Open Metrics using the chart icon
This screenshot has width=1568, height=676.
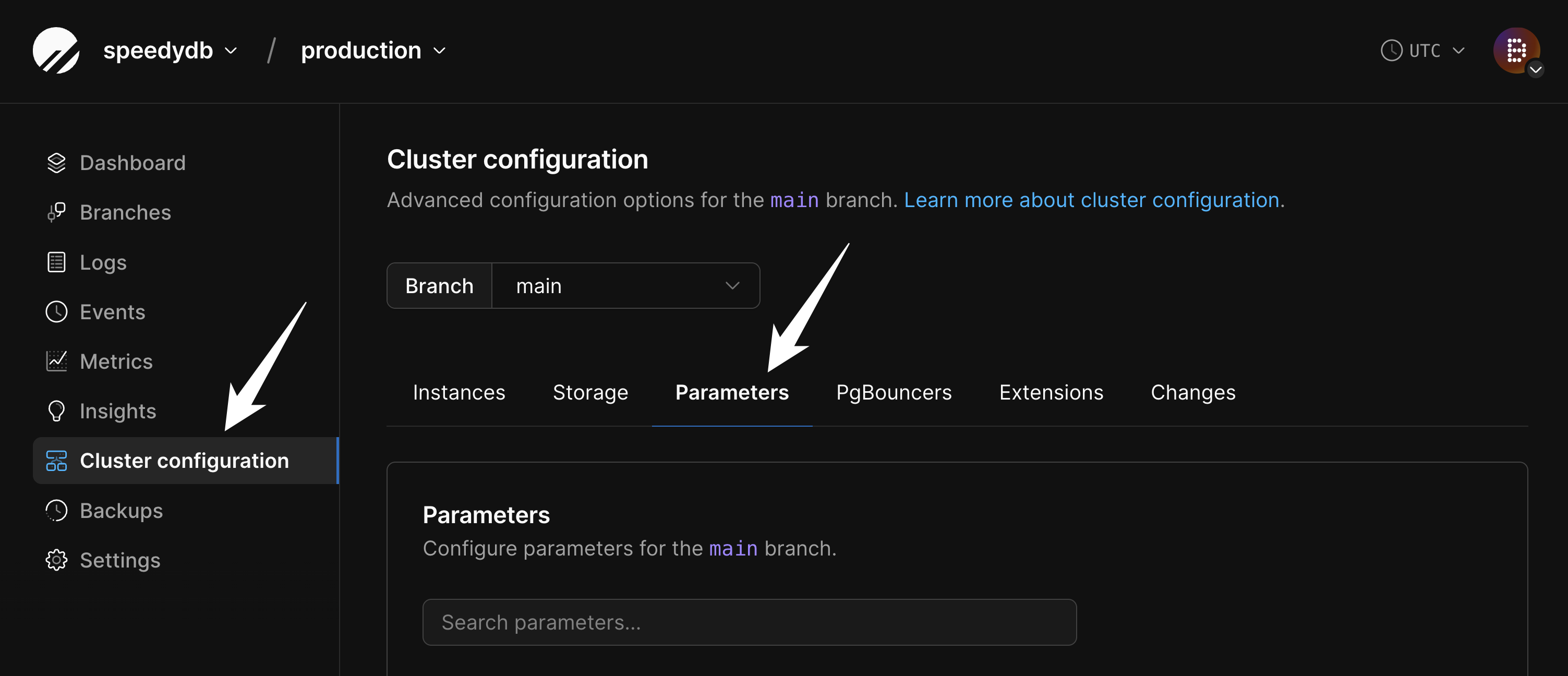coord(56,361)
